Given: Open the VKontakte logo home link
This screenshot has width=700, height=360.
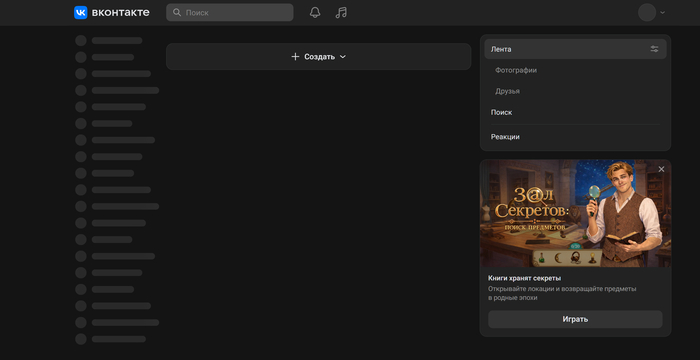Looking at the screenshot, I should coord(112,13).
